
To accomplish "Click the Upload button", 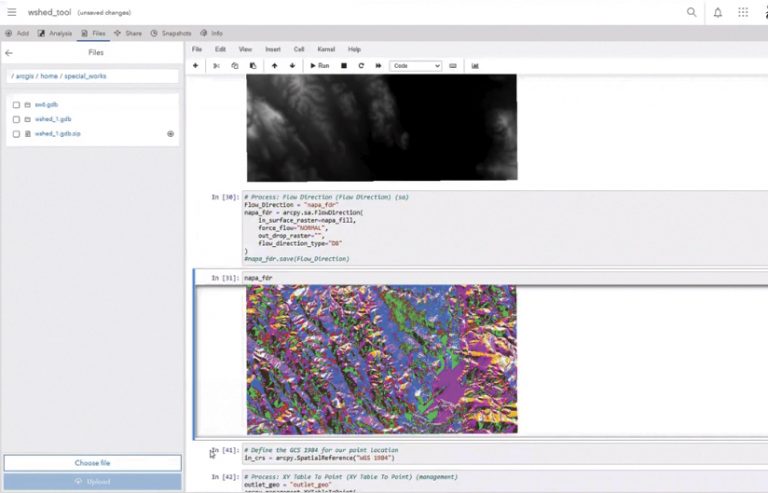I will [x=93, y=482].
